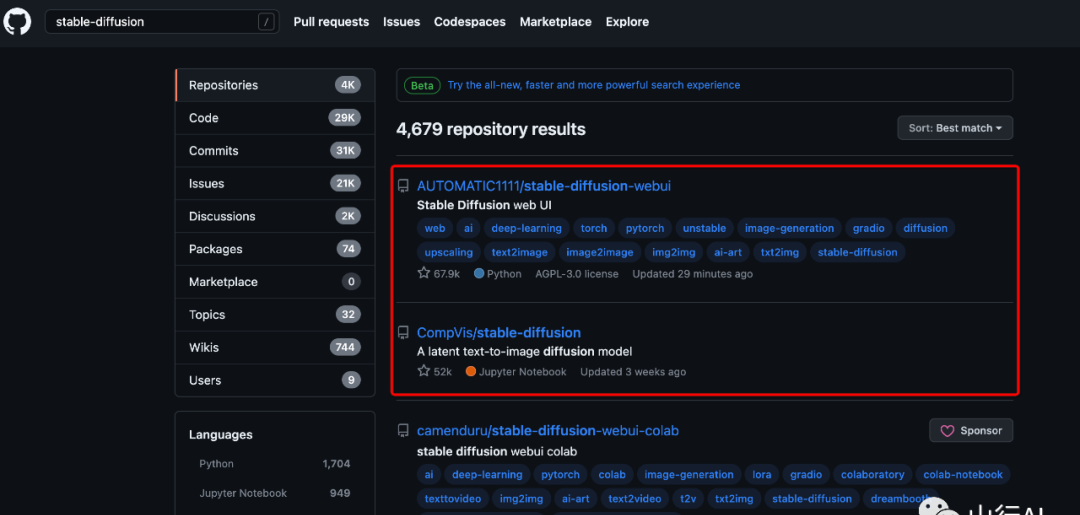This screenshot has height=515, width=1080.
Task: Open first result's image-generation tag
Action: pos(789,229)
